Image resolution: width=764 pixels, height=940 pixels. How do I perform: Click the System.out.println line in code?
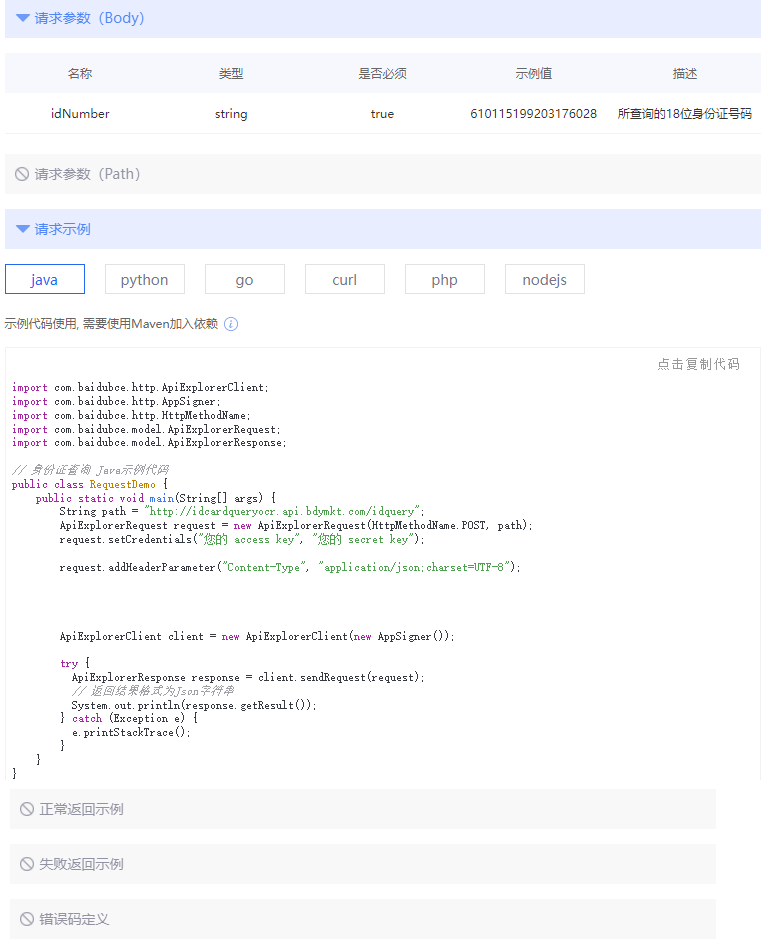pos(194,706)
